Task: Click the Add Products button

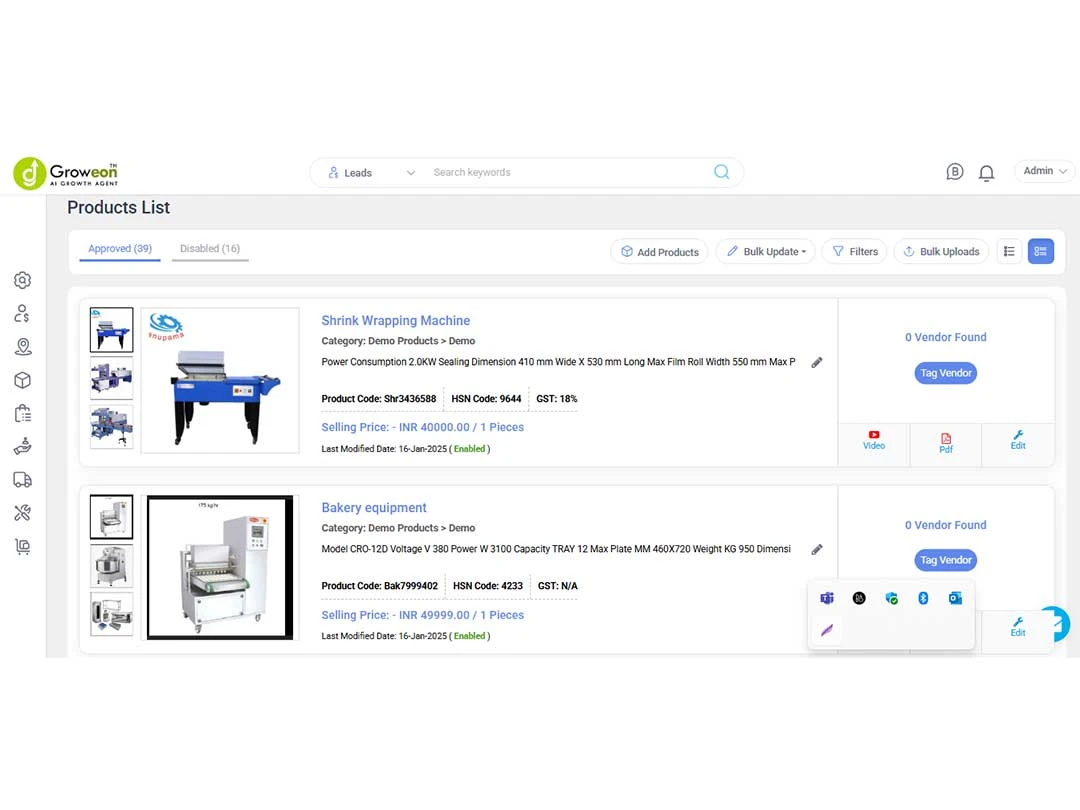Action: point(659,252)
